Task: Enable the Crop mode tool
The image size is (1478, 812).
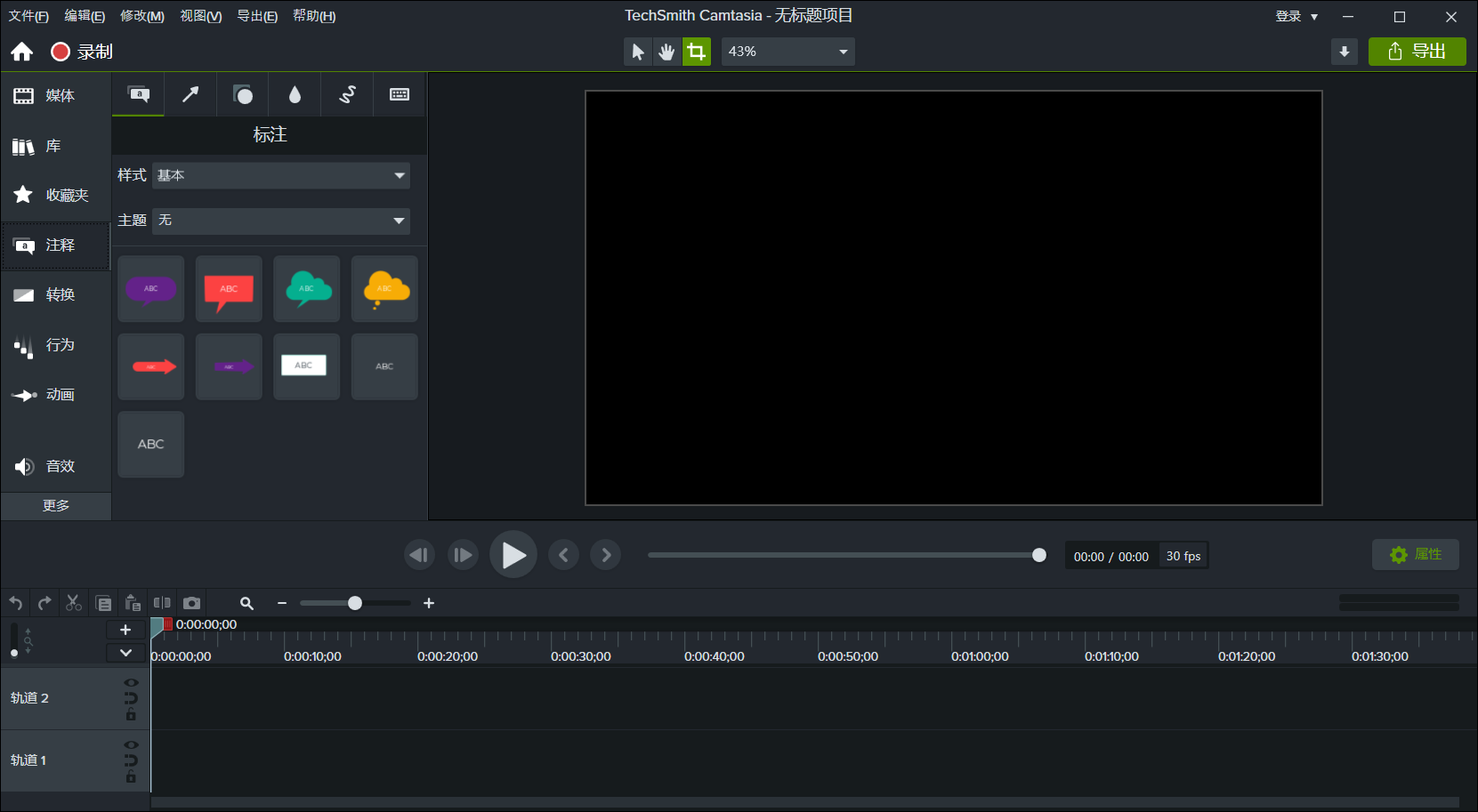Action: click(x=697, y=51)
